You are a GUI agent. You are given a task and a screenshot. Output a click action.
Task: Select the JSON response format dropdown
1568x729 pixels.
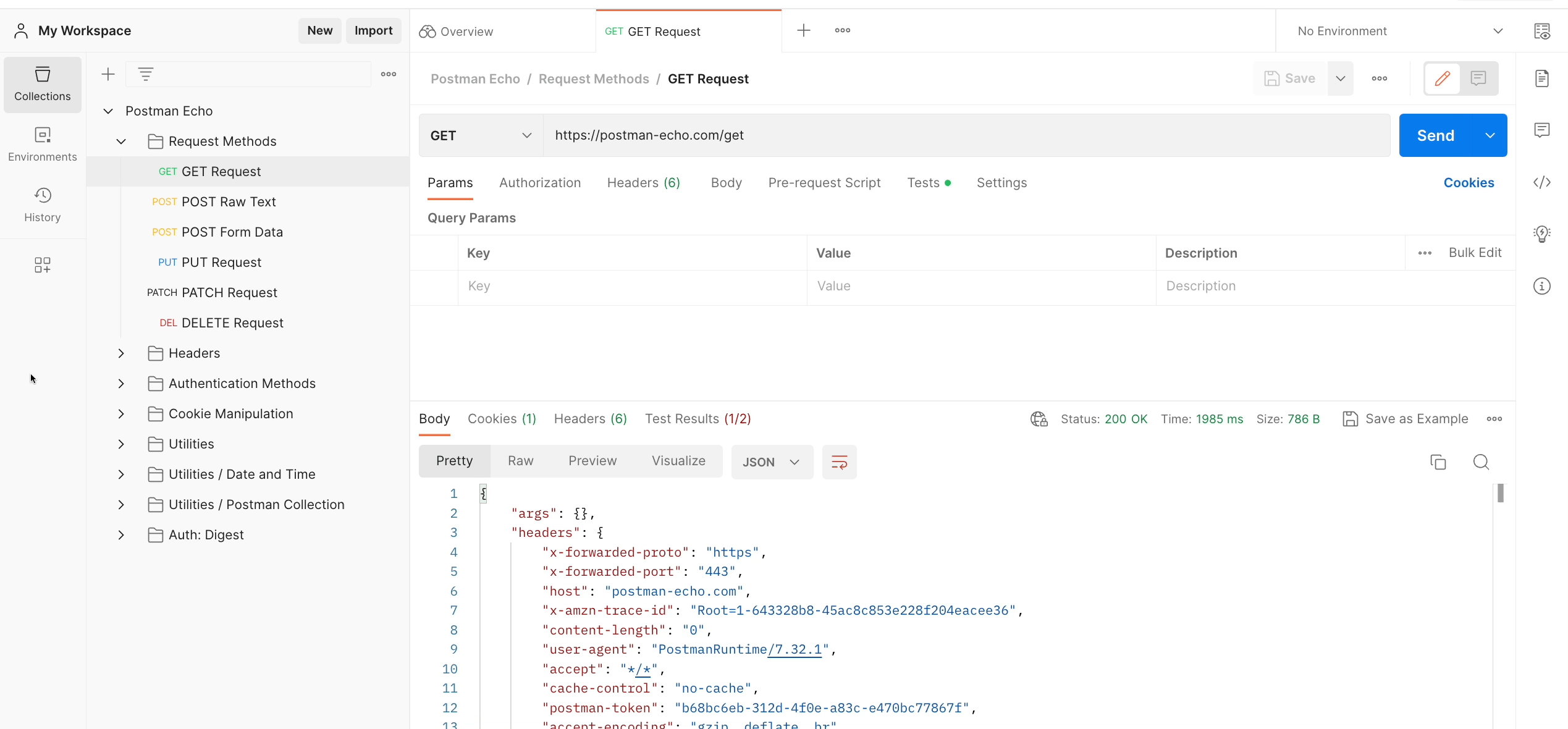(770, 461)
